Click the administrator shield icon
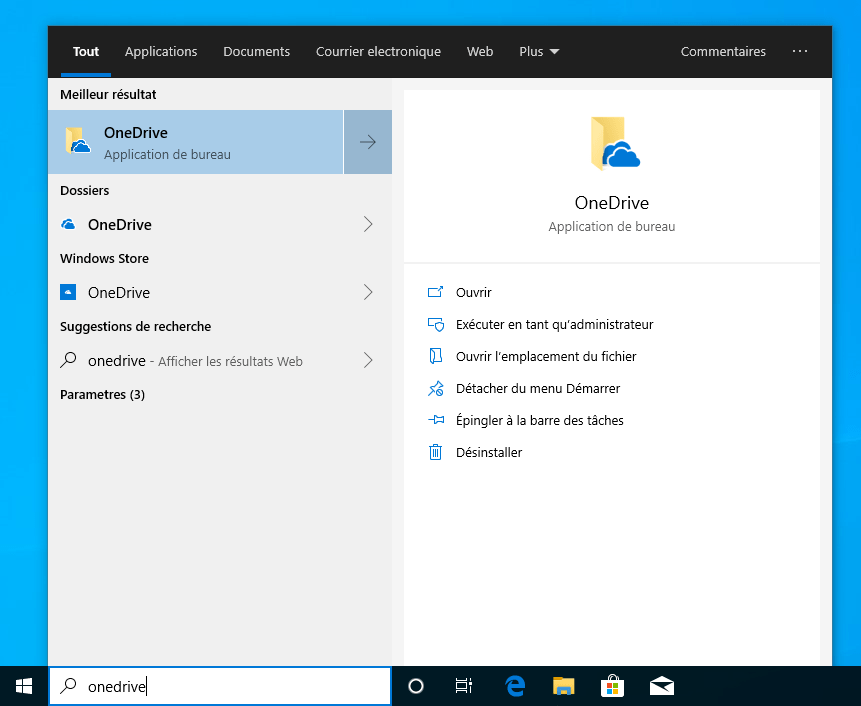 (435, 324)
